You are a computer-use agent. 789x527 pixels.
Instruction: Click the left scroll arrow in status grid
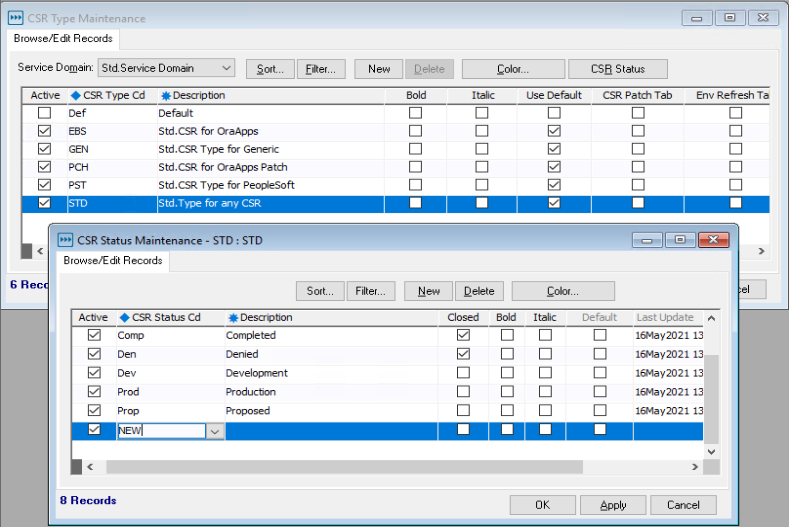[x=90, y=467]
